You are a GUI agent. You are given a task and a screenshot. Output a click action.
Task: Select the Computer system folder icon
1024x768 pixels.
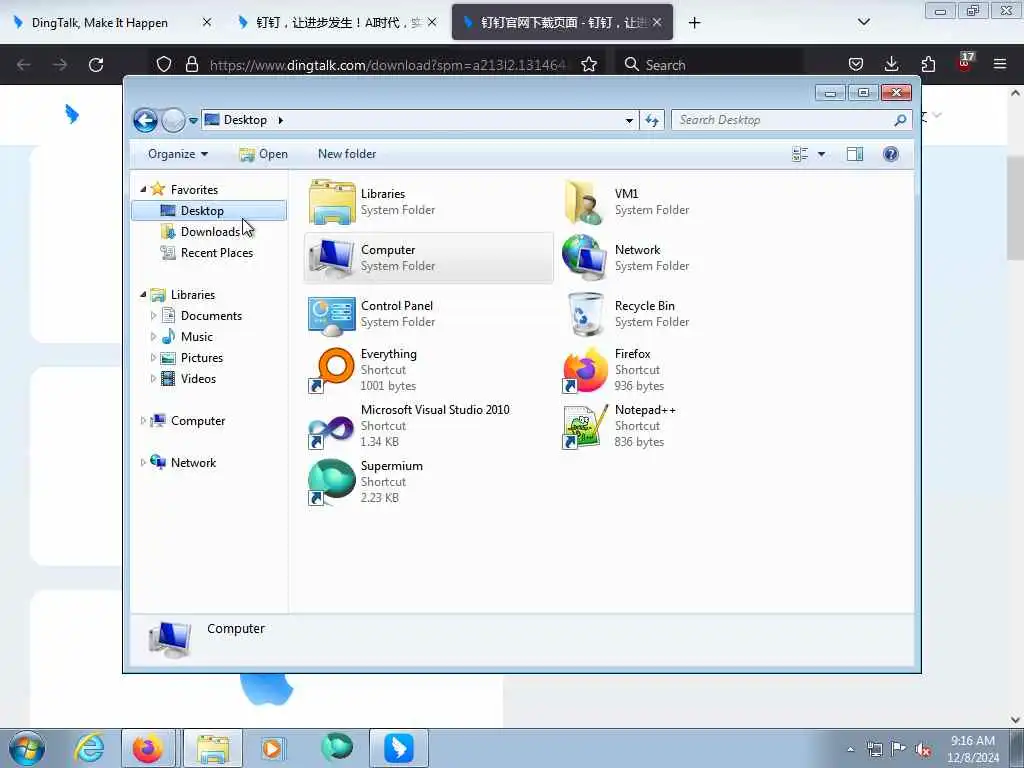coord(332,258)
